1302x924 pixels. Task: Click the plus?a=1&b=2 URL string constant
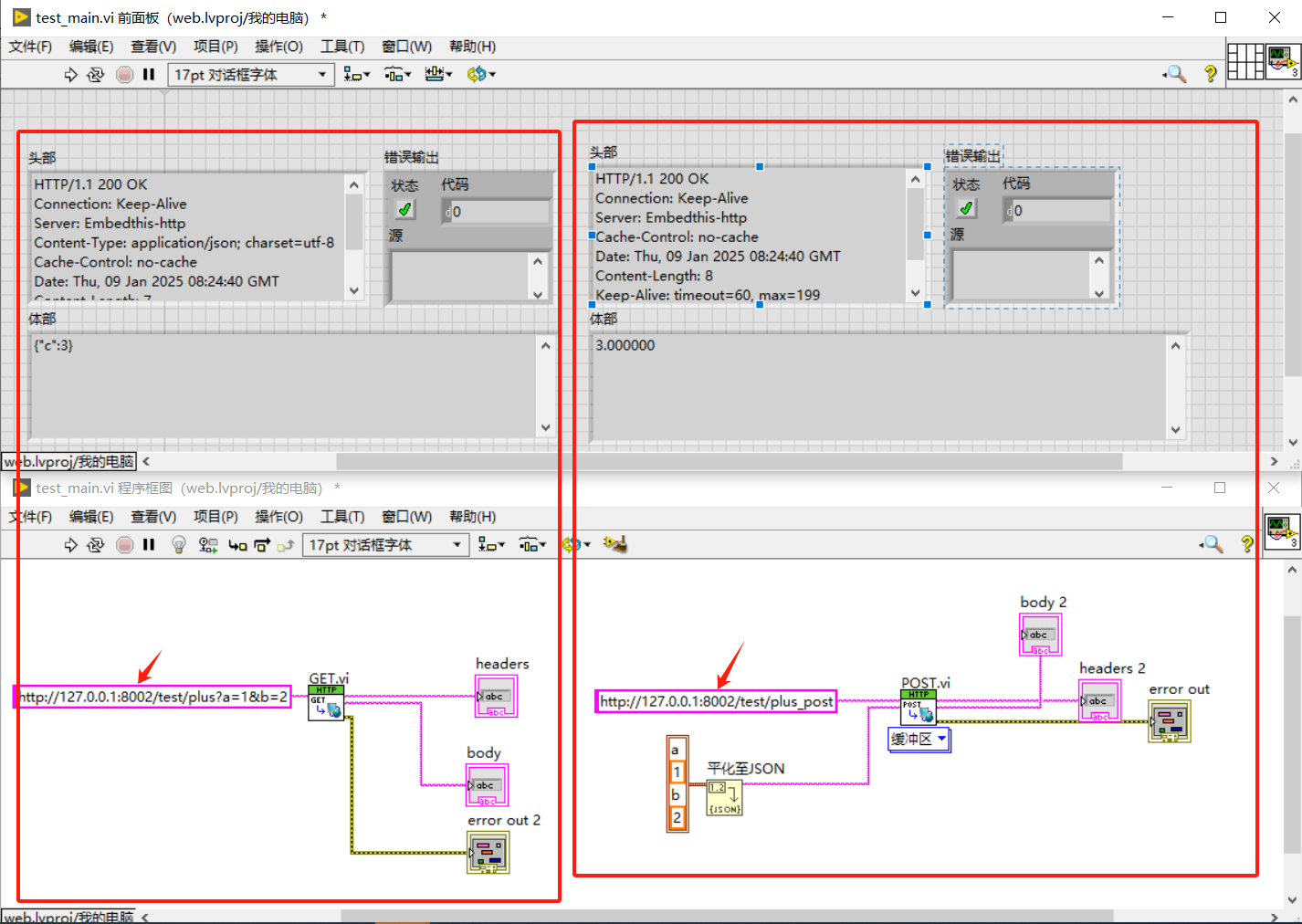pos(153,698)
